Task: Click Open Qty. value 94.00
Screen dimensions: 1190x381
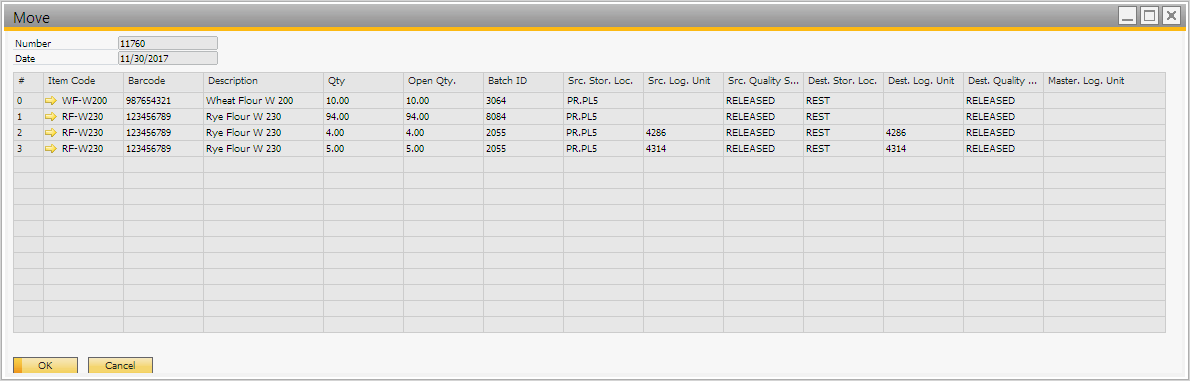Action: 443,117
